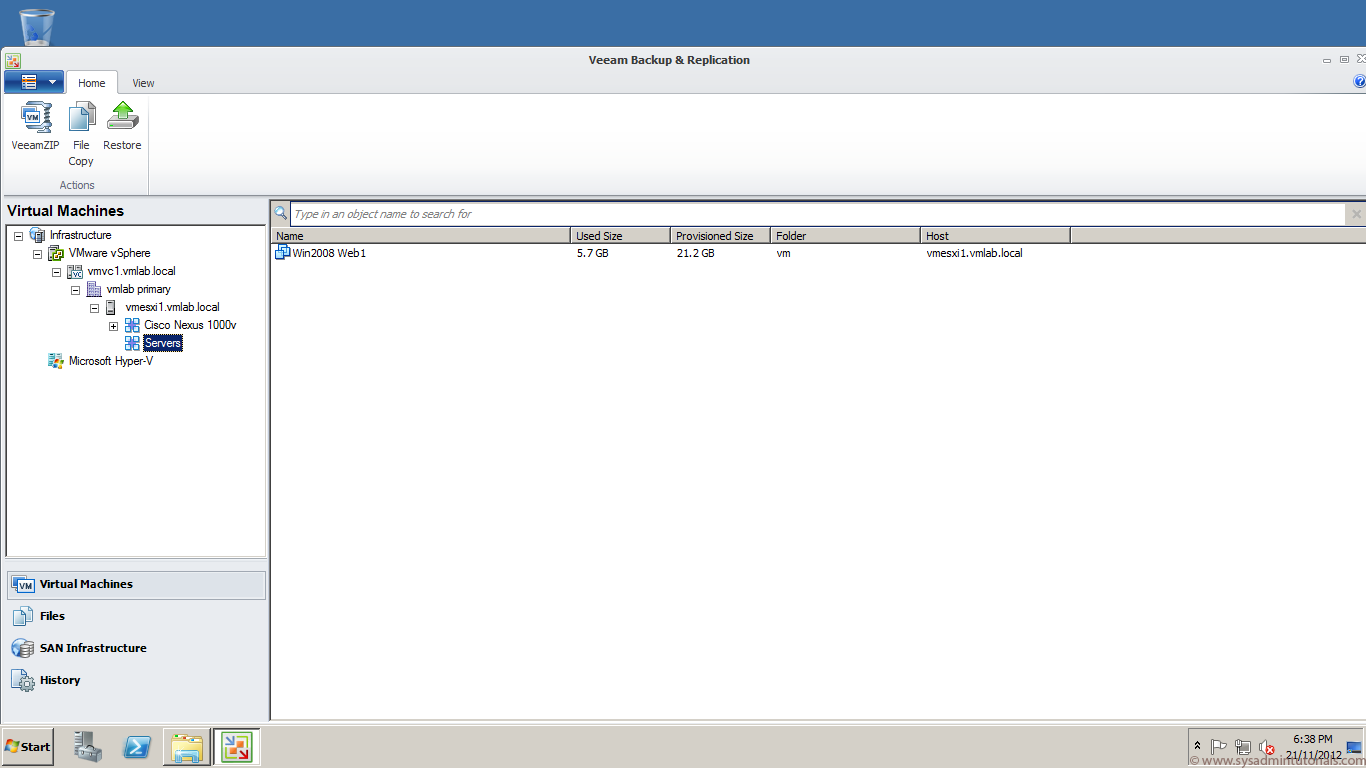This screenshot has height=768, width=1366.
Task: Click the Infrastructure node icon
Action: [38, 235]
